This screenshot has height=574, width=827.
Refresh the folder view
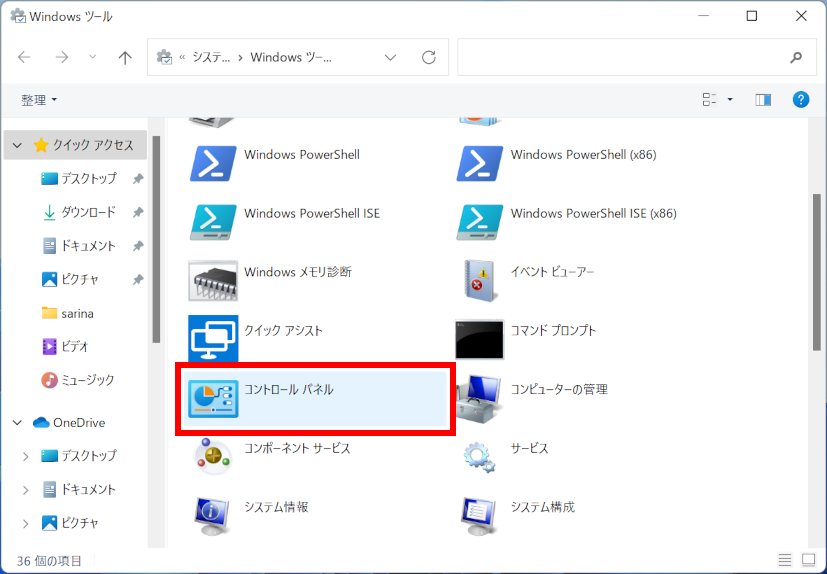pyautogui.click(x=429, y=57)
